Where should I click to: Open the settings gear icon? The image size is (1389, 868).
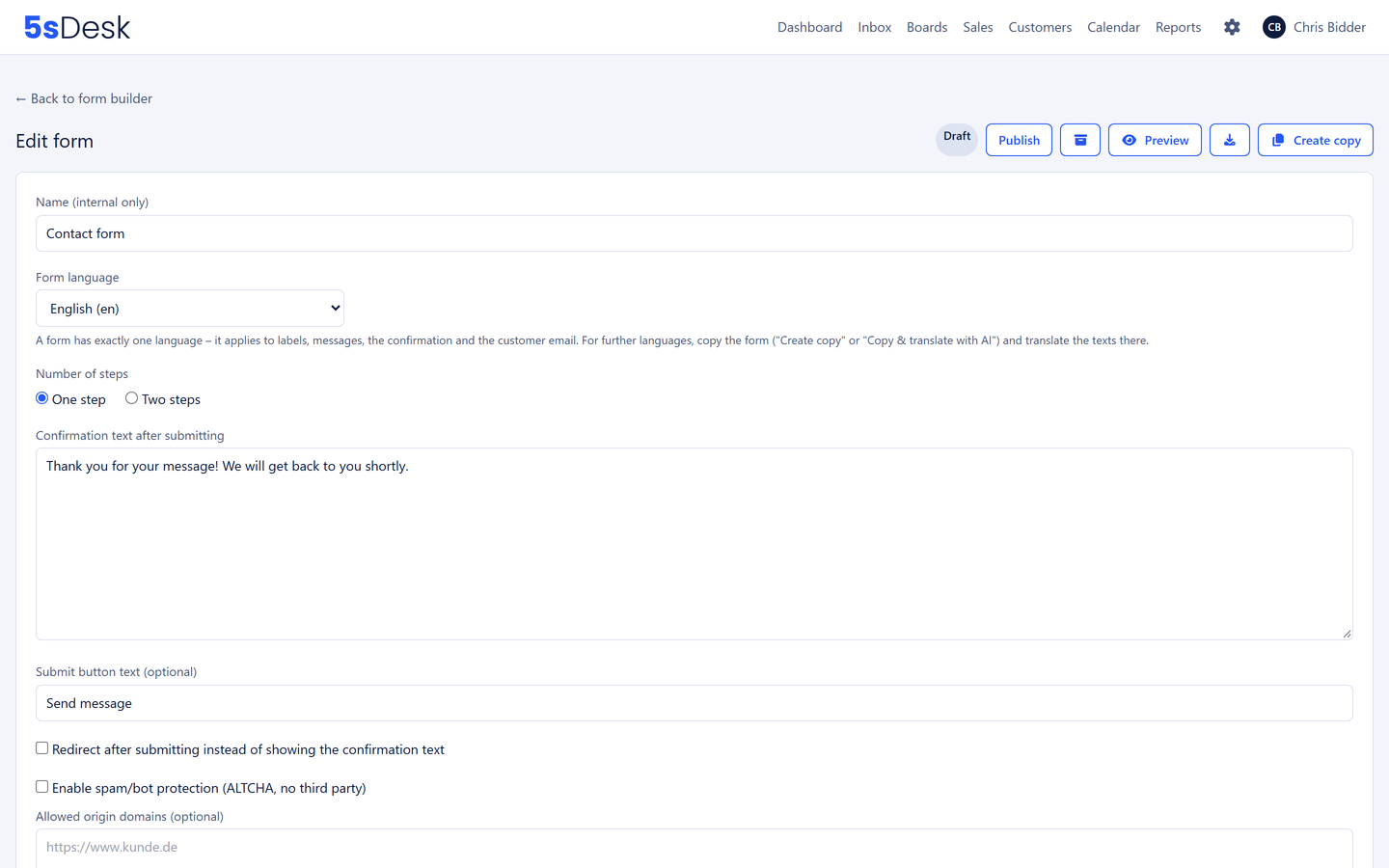click(x=1232, y=27)
